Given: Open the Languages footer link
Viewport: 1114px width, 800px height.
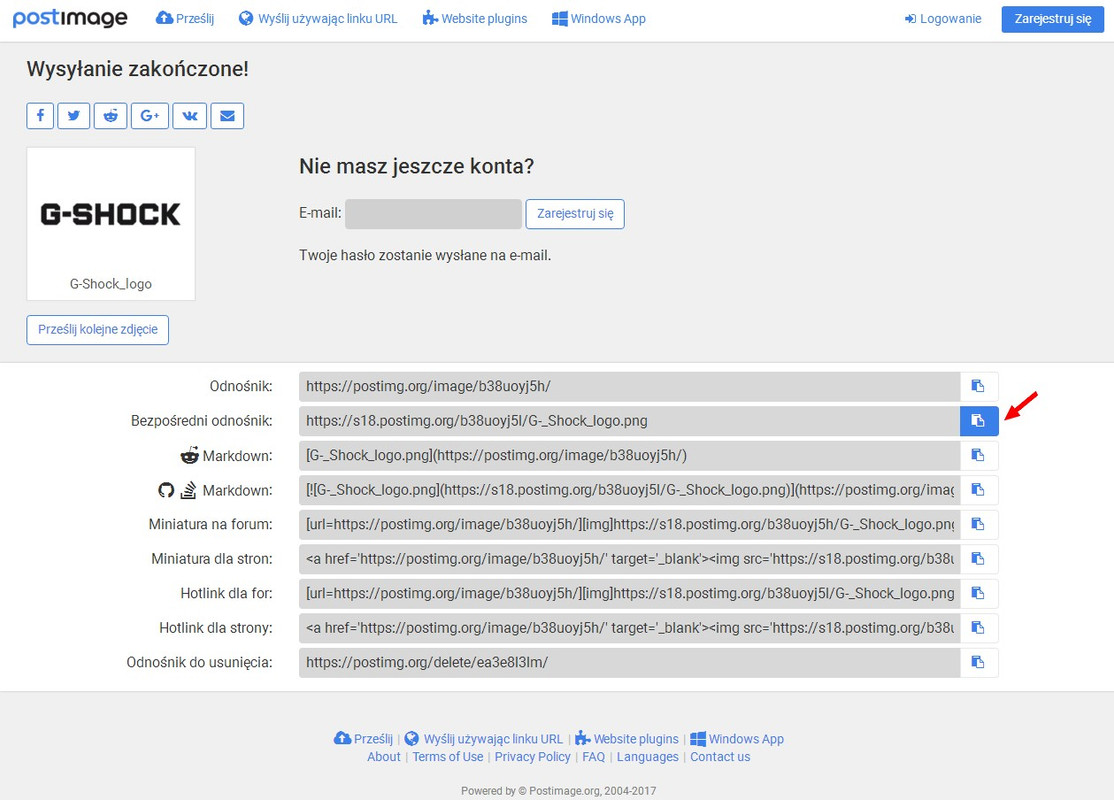Looking at the screenshot, I should (647, 757).
